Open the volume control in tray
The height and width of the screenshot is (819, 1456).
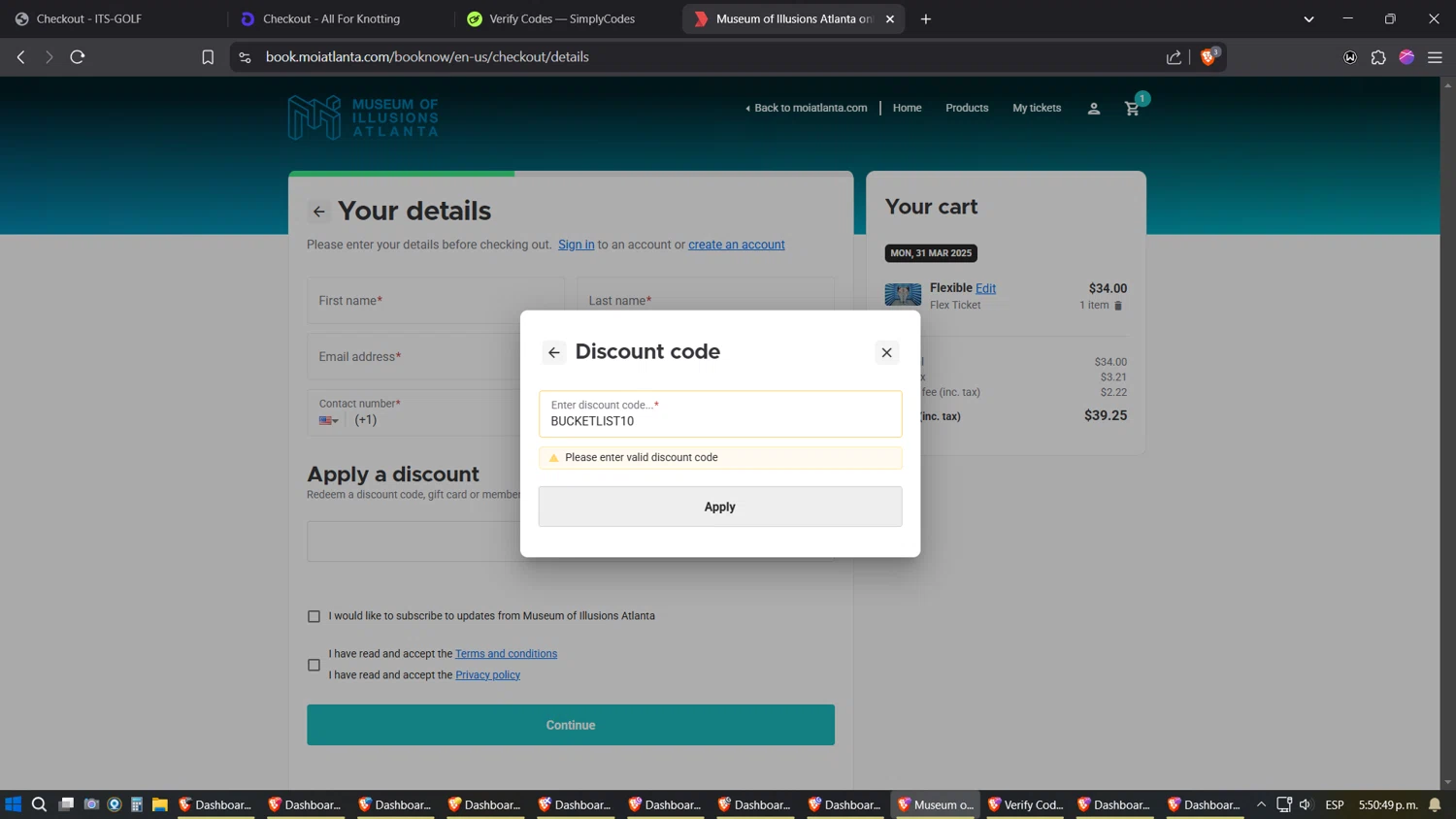point(1306,804)
